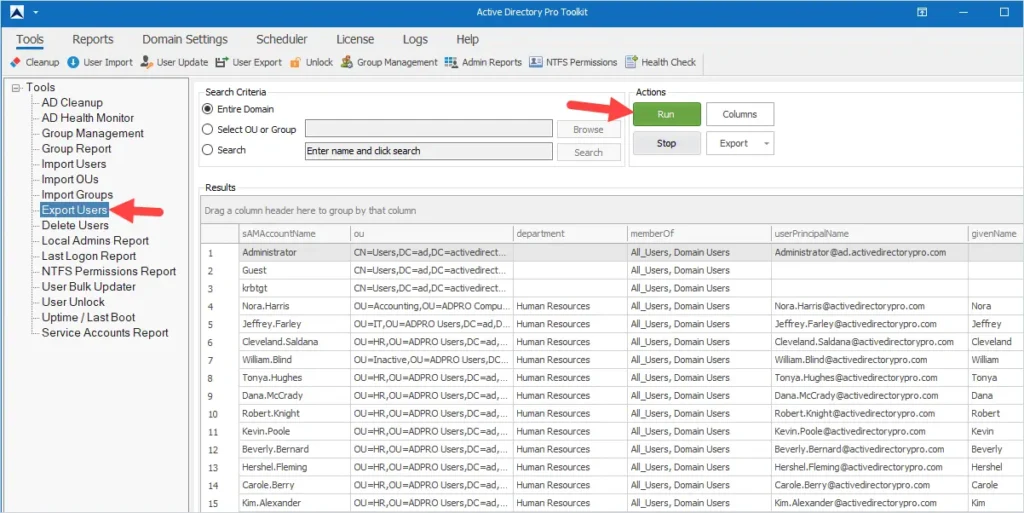Select the Administrator row in results
The image size is (1024, 513).
[x=612, y=252]
